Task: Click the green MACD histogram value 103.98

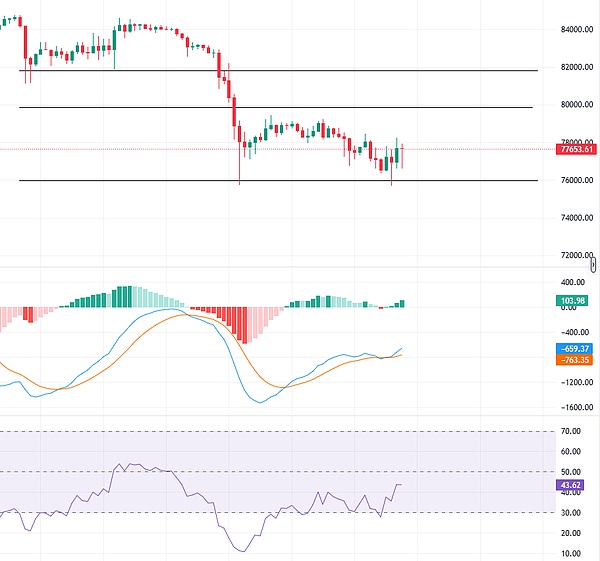Action: tap(573, 301)
